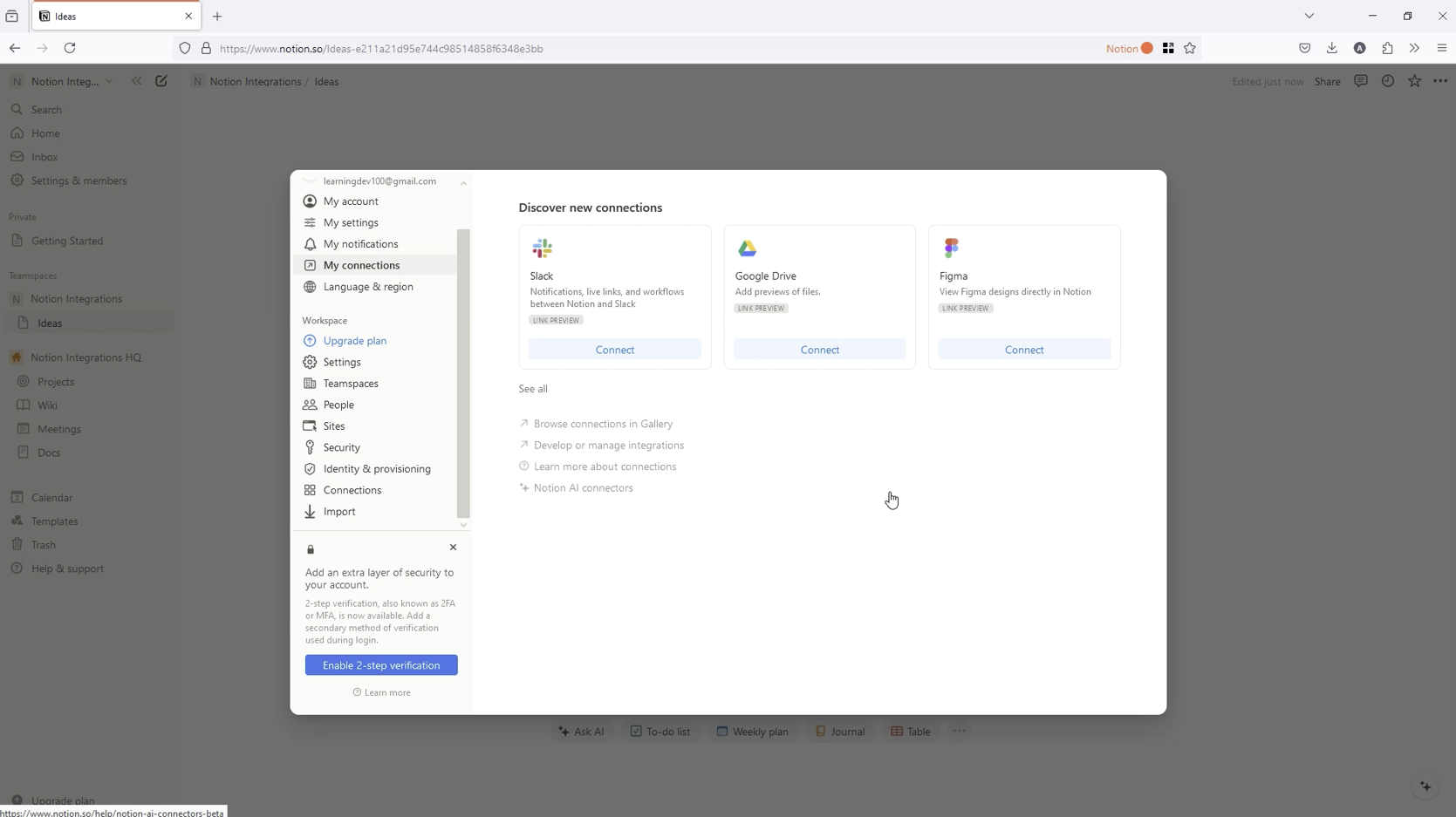Share the Ideas page
The width and height of the screenshot is (1456, 817).
tap(1327, 81)
